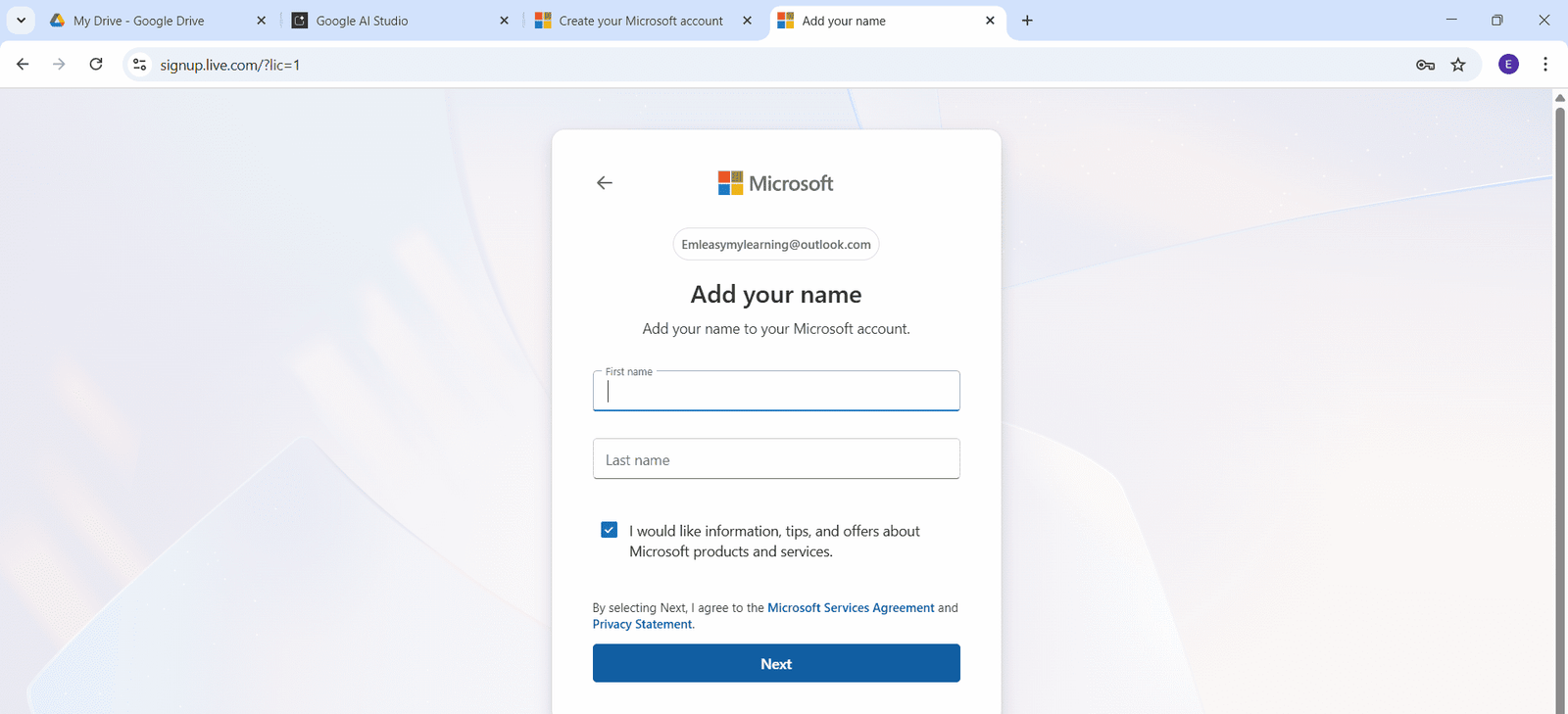Open the Privacy Statement link
The image size is (1568, 714).
pyautogui.click(x=642, y=625)
